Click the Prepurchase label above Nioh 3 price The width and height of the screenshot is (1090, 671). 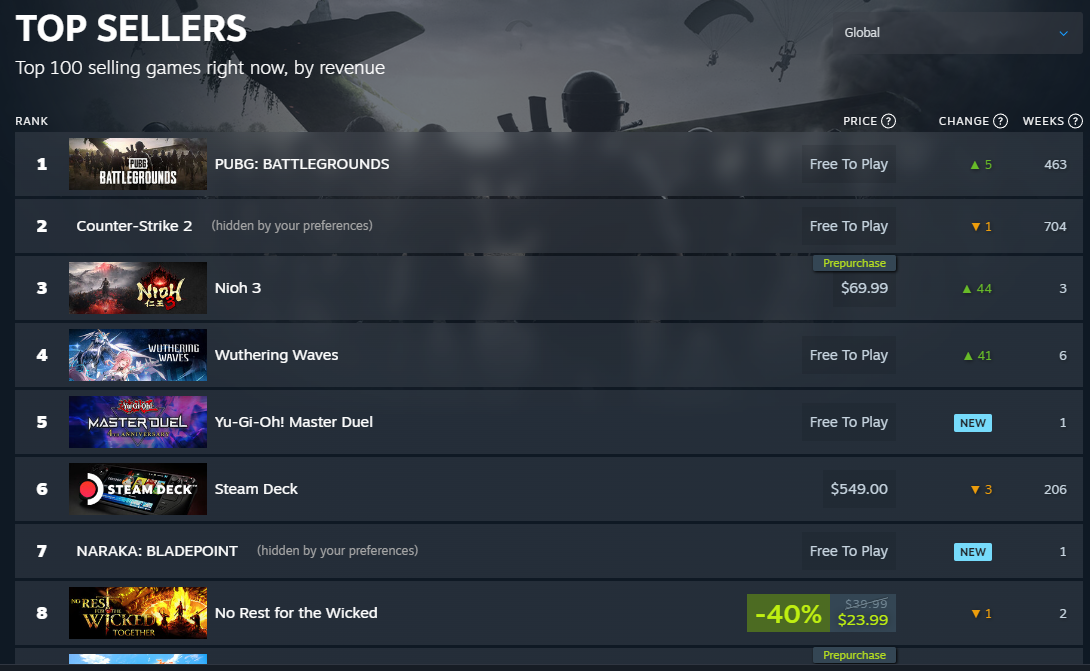(x=854, y=263)
